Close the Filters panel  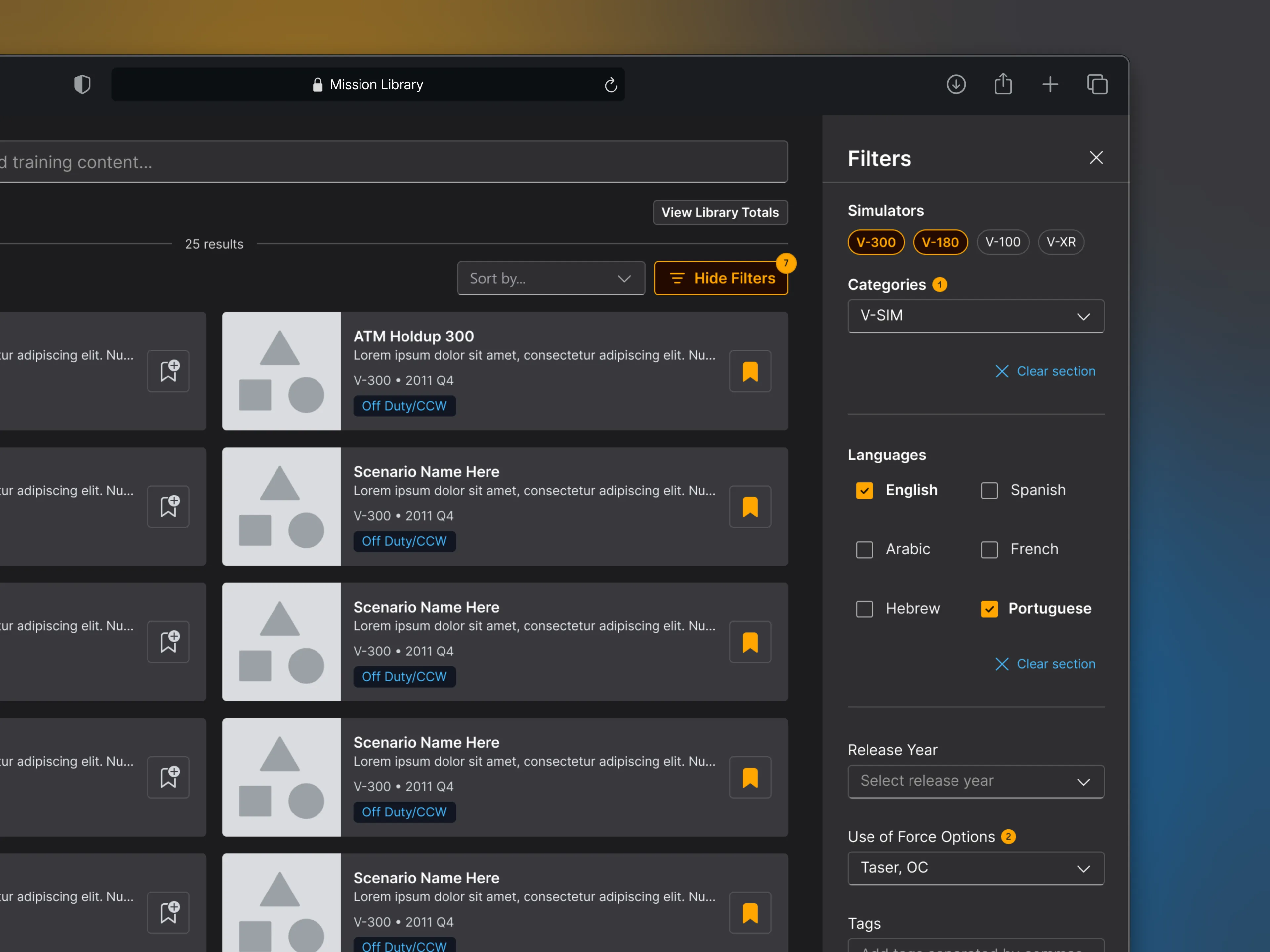click(1096, 158)
